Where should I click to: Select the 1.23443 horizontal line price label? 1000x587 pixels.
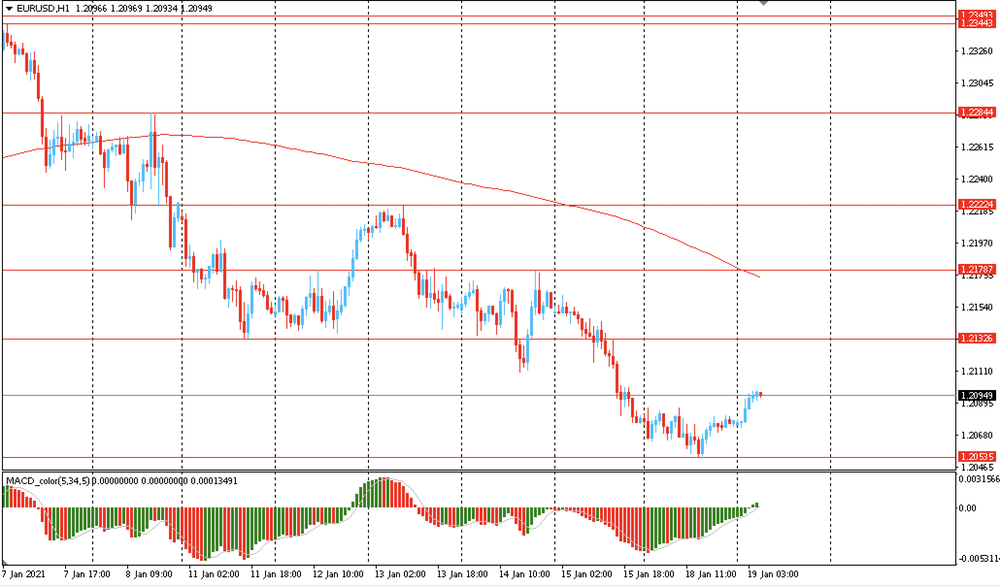(x=977, y=23)
